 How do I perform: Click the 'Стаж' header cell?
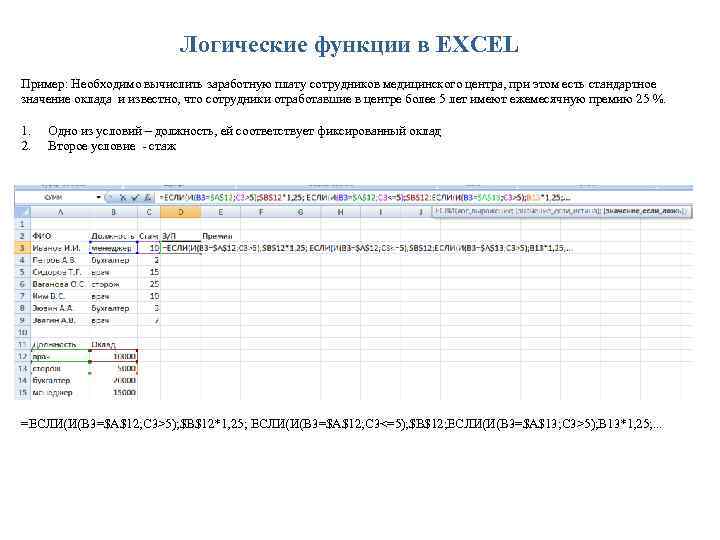149,236
